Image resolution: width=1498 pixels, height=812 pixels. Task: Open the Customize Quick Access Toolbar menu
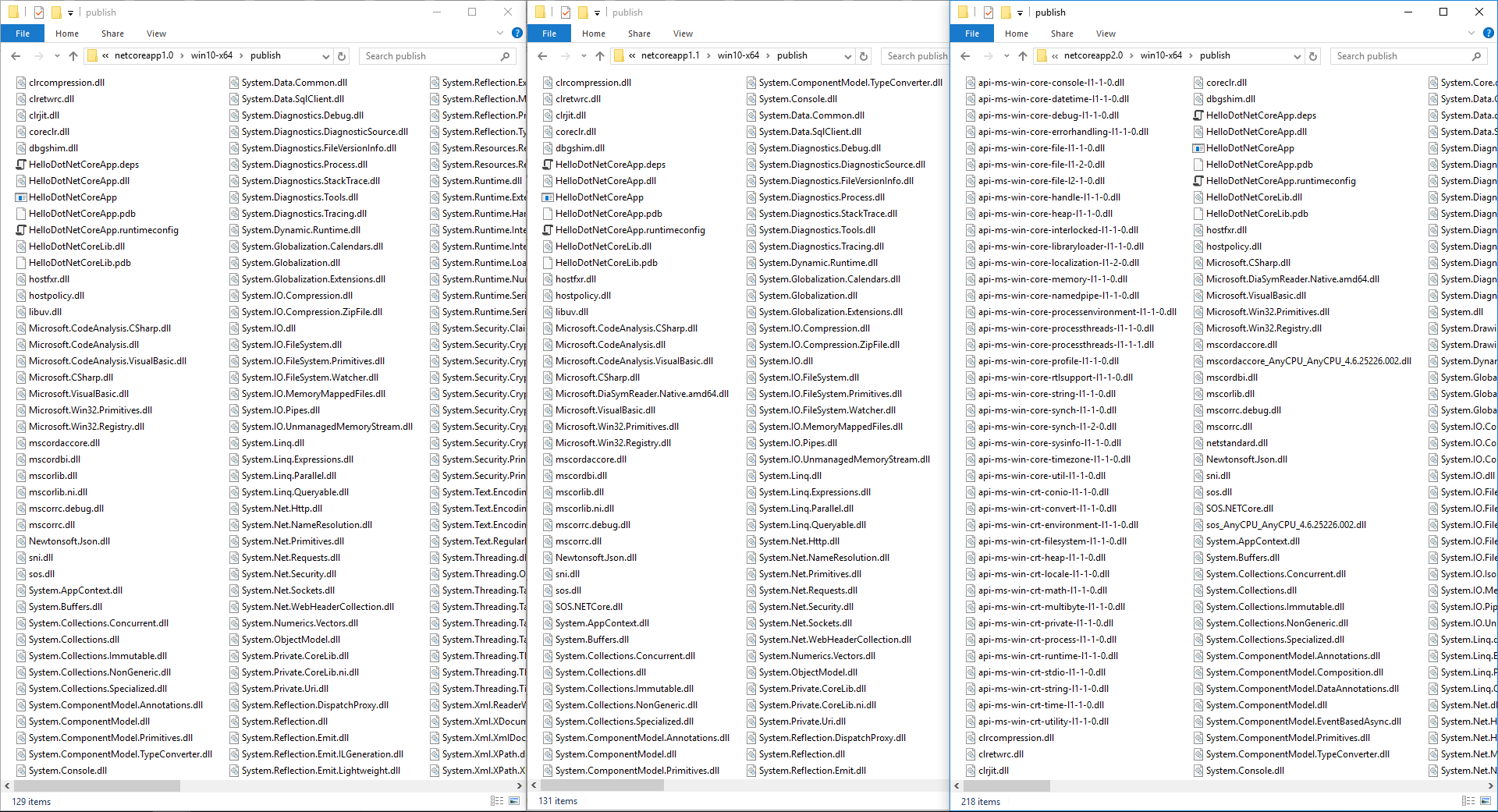coord(70,12)
